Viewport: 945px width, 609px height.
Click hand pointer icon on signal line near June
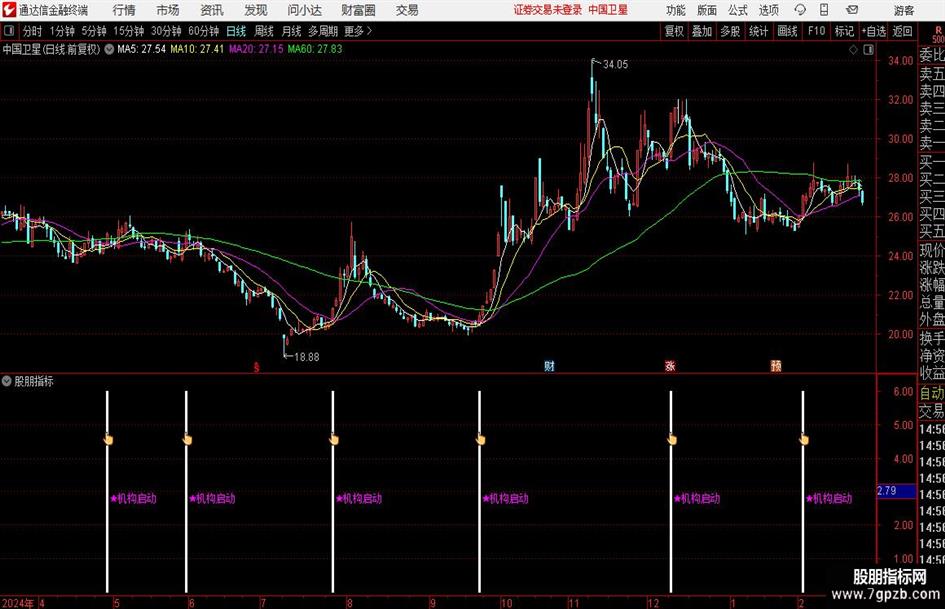(x=187, y=439)
